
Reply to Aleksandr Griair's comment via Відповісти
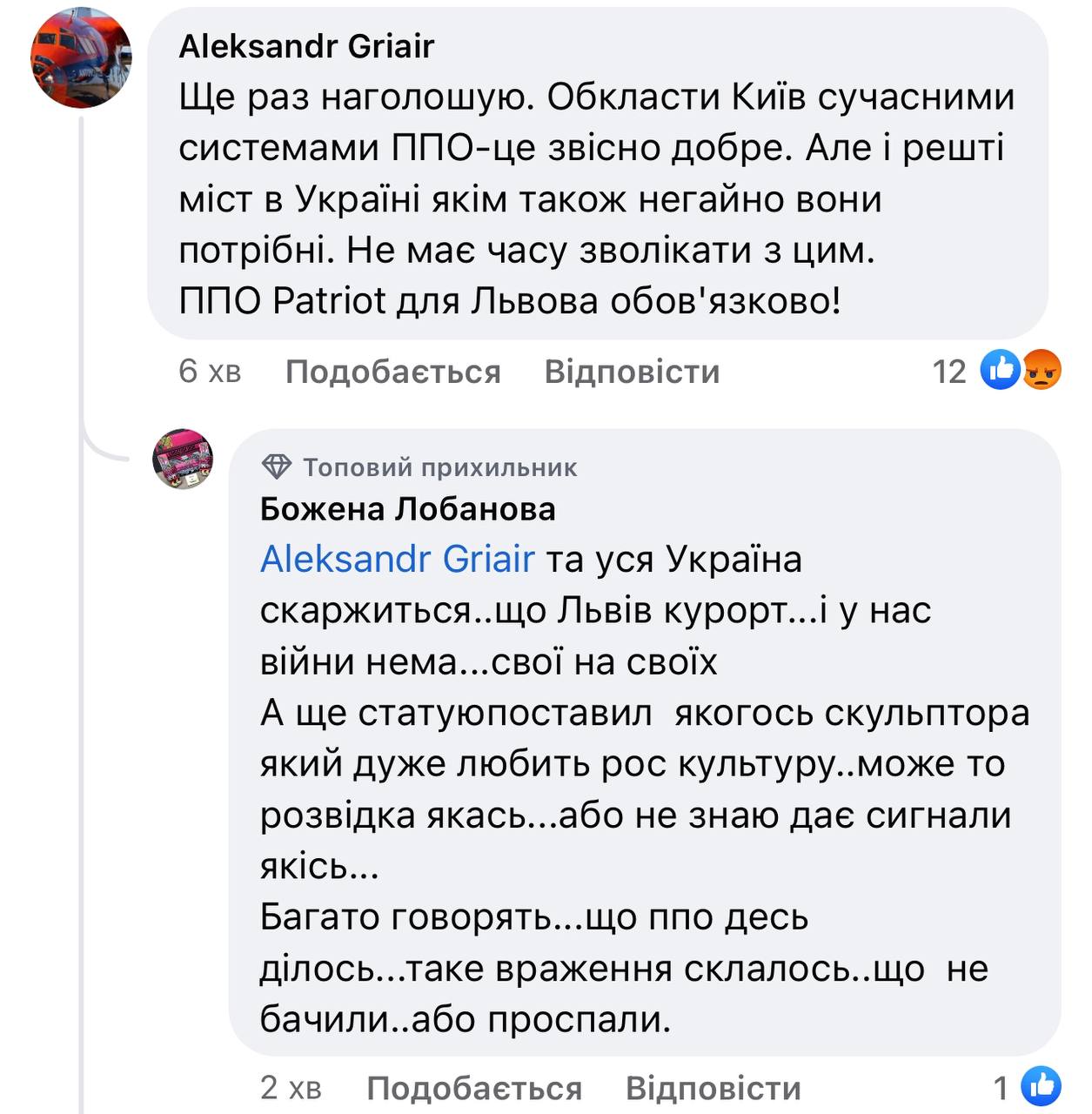632,372
